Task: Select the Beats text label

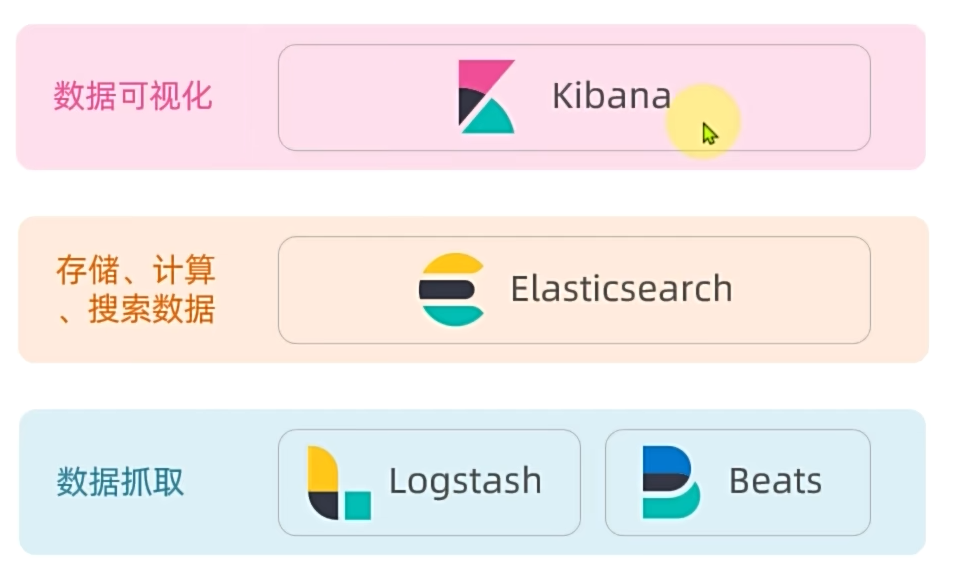Action: coord(775,481)
